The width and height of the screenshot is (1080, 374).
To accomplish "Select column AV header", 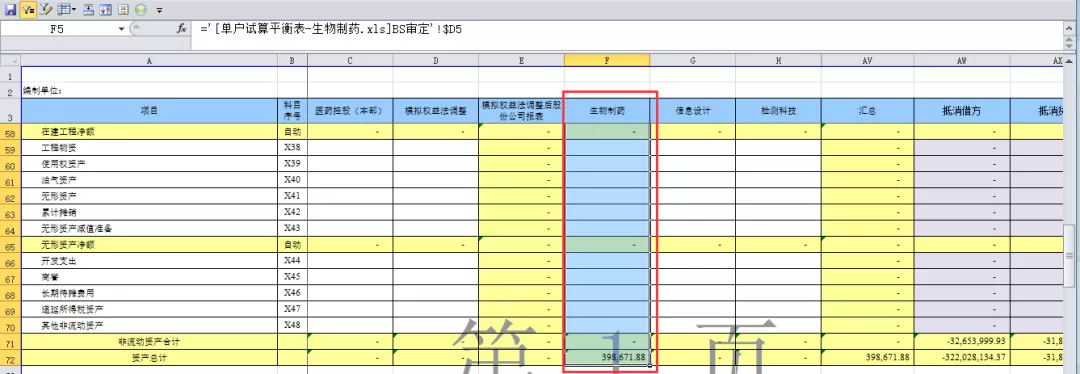I will coord(868,61).
